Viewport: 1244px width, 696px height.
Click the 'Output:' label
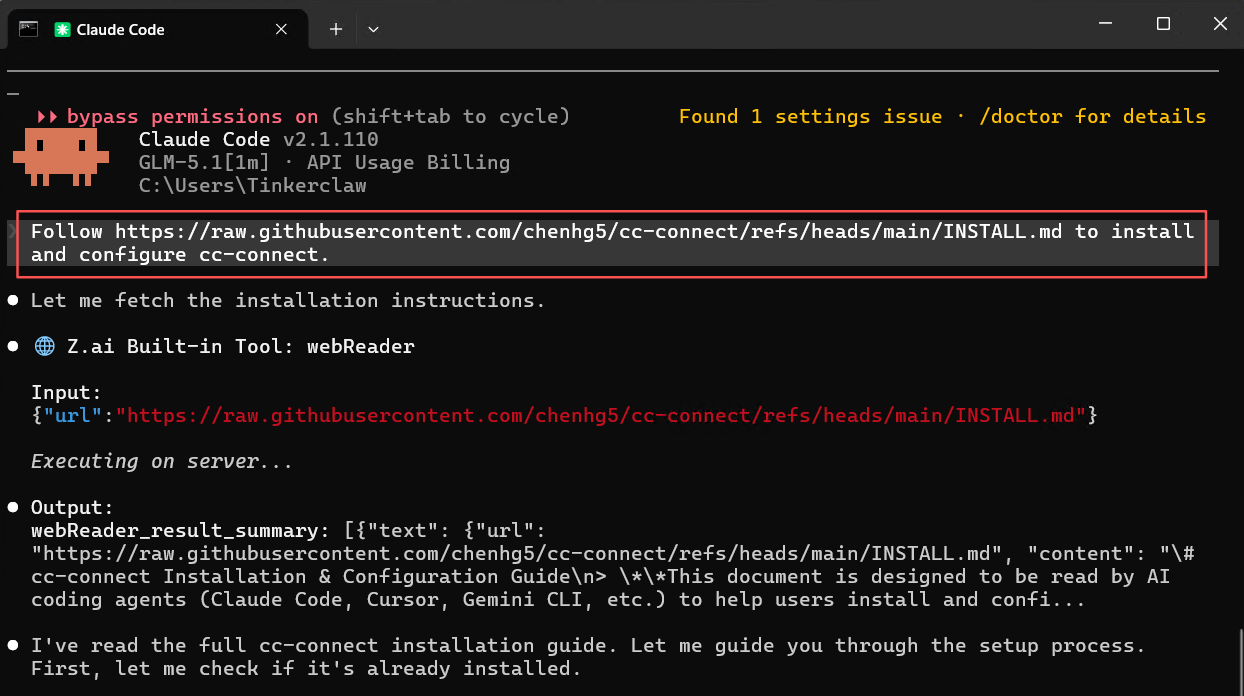point(73,507)
